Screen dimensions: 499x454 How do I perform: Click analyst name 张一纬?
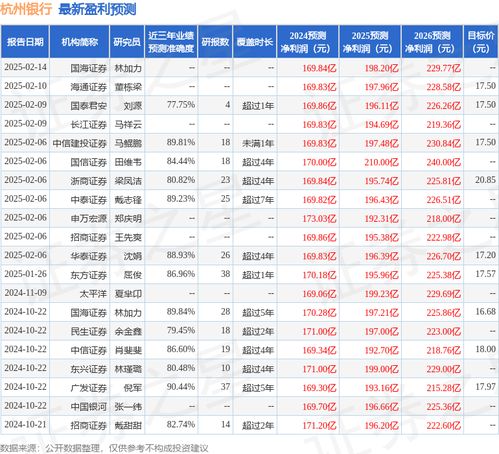point(128,407)
